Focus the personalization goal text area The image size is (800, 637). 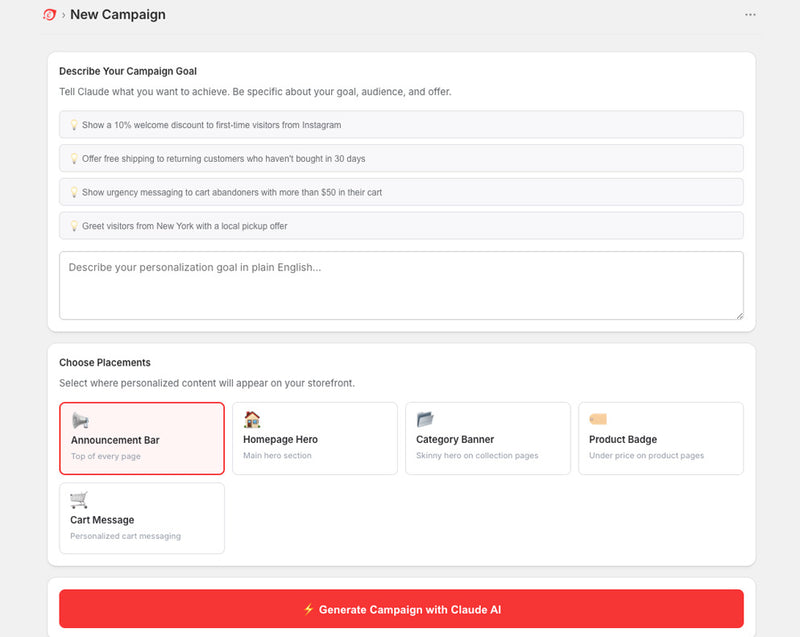pos(401,286)
